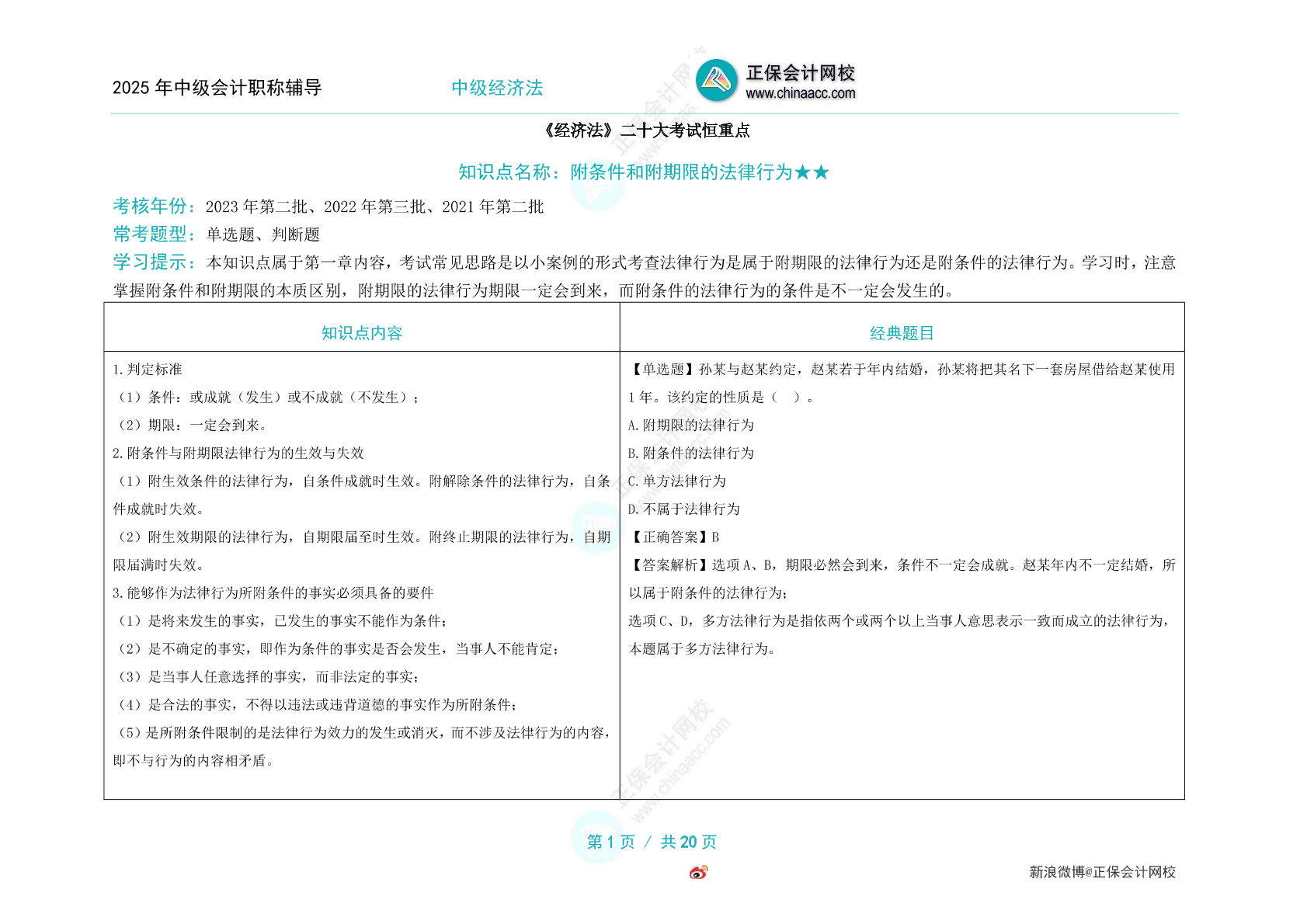Click the line 本题属于多方法律行为
Viewport: 1307px width, 924px height.
coord(703,649)
